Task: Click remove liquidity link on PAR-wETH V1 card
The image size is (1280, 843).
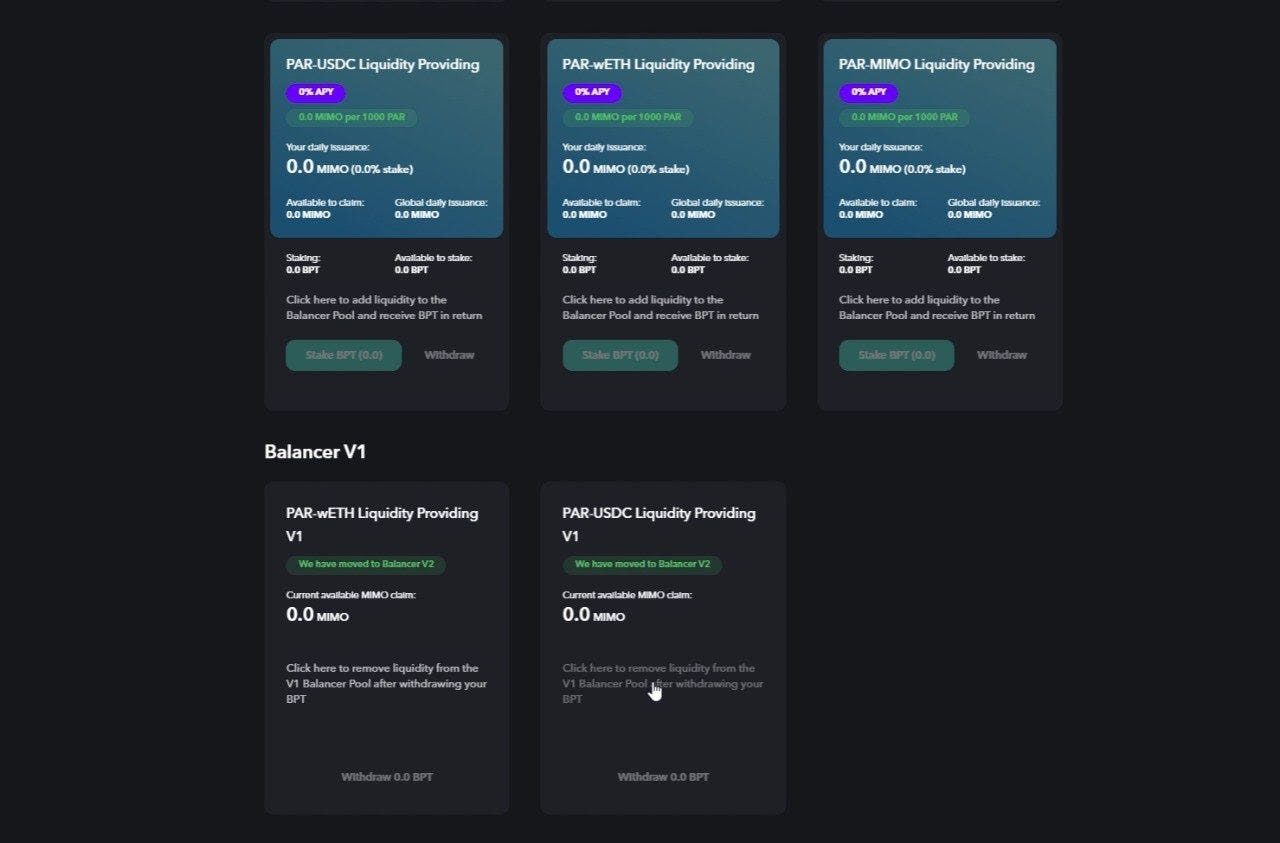Action: (386, 683)
